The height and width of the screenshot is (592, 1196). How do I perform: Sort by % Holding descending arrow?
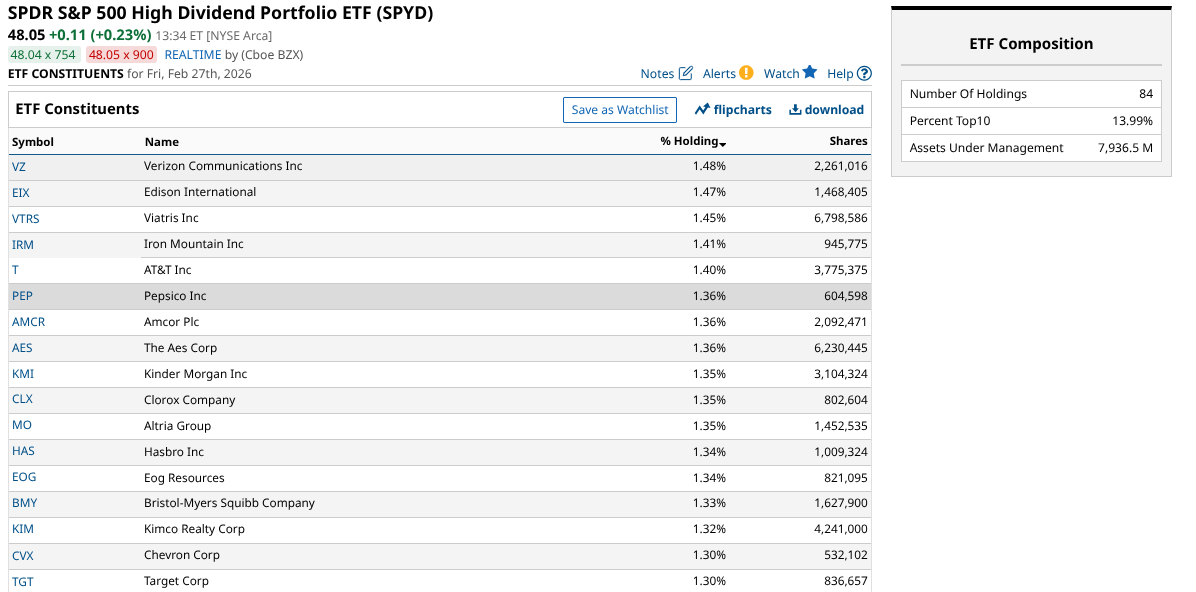tap(722, 143)
